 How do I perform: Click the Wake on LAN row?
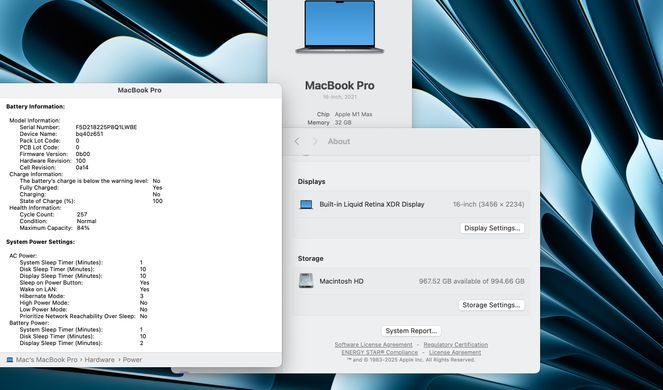click(84, 289)
